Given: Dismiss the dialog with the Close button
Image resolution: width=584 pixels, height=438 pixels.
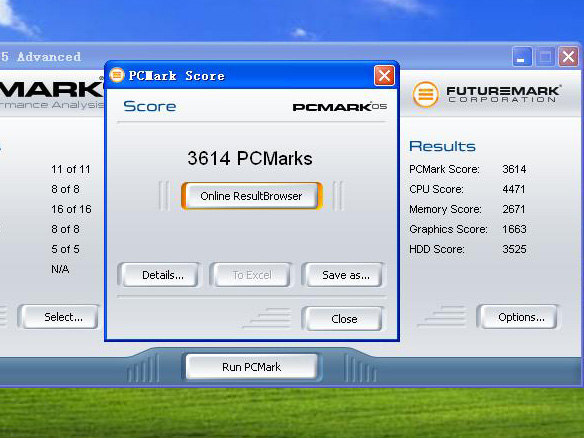Looking at the screenshot, I should (x=343, y=319).
